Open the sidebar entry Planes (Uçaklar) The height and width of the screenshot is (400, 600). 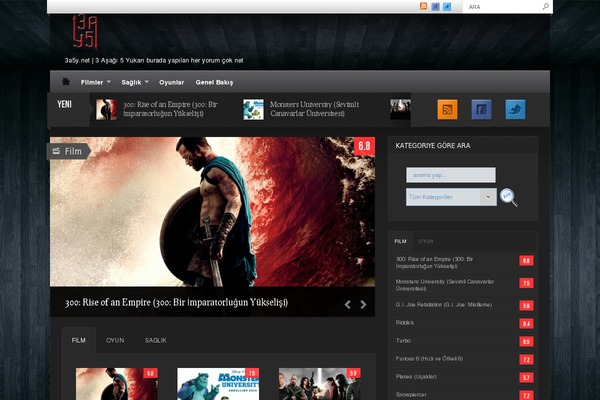tap(416, 377)
